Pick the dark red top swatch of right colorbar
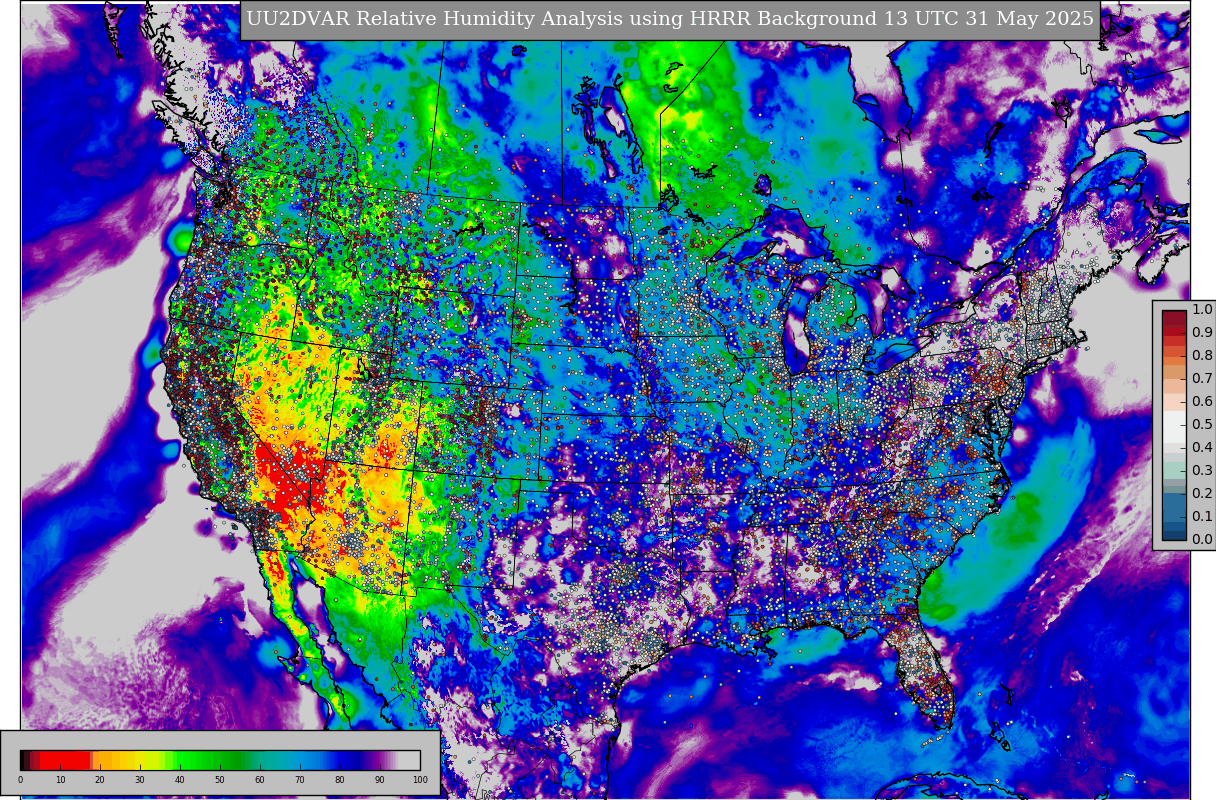The height and width of the screenshot is (800, 1216). 1174,320
